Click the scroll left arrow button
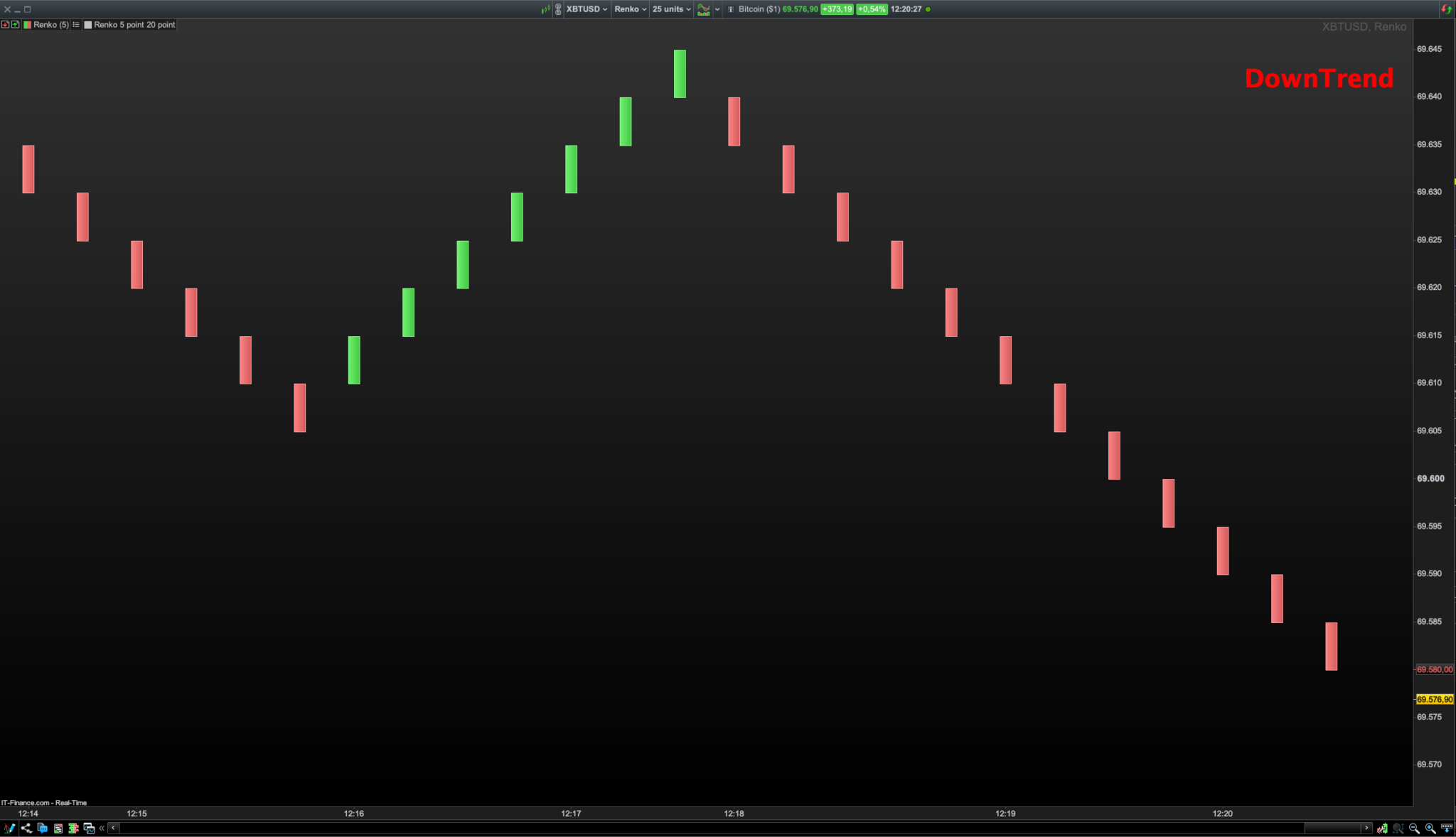 (x=113, y=828)
